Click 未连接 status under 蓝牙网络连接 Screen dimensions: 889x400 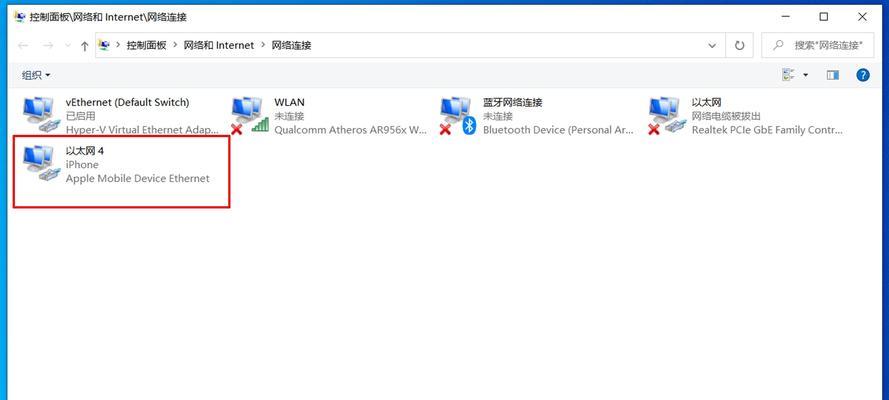(x=498, y=116)
